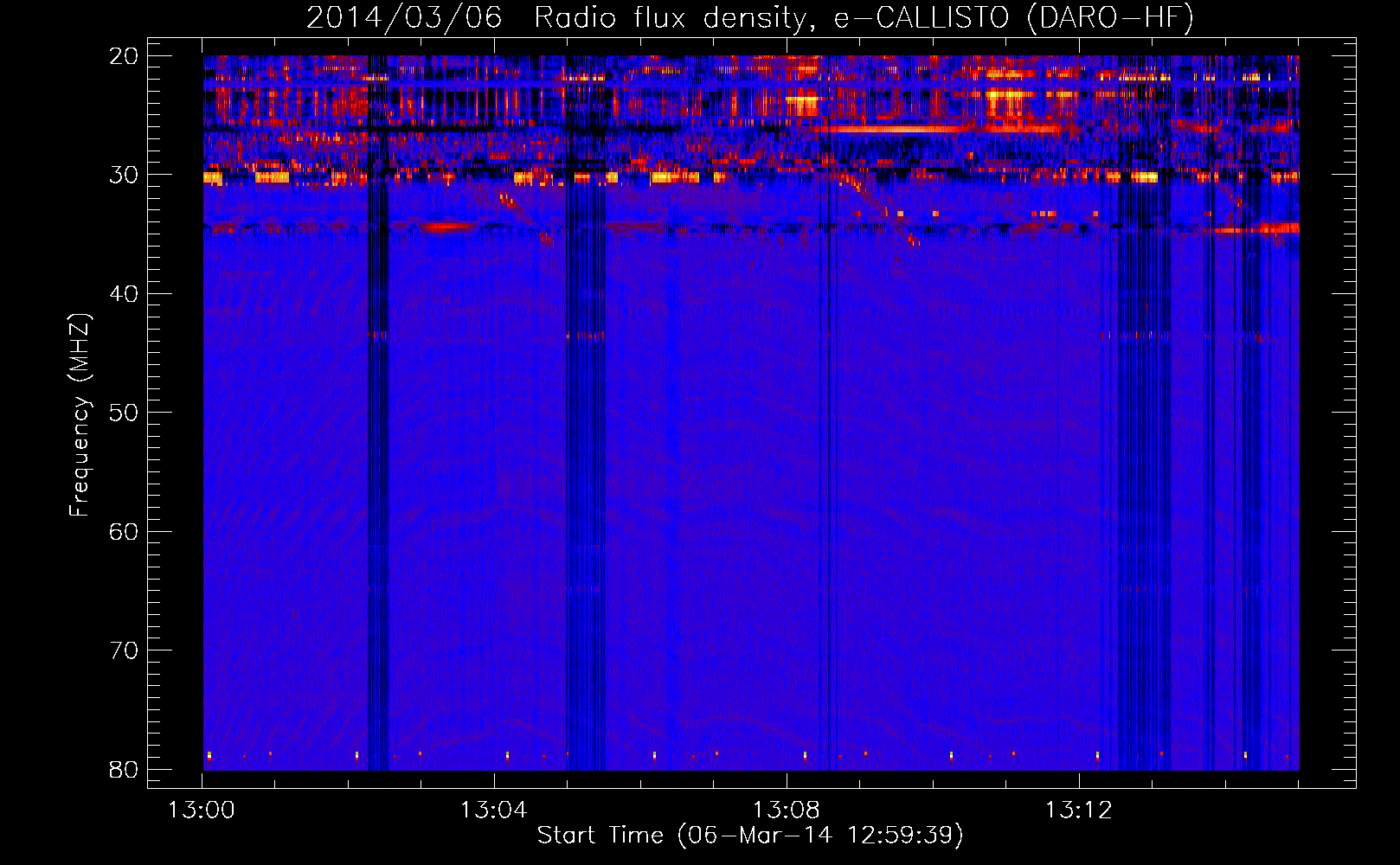
Task: Click the 13:12 time tick label
Action: click(x=1078, y=811)
